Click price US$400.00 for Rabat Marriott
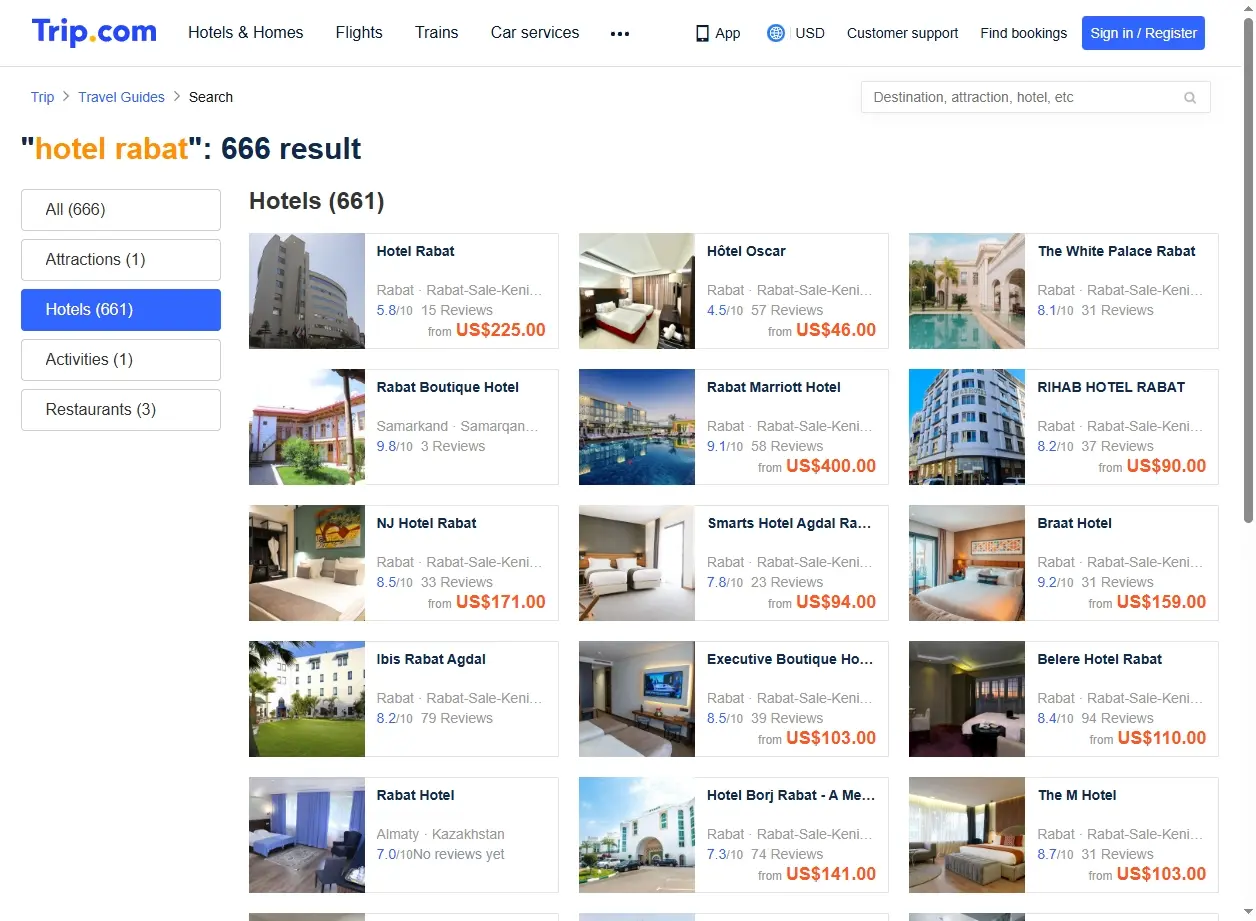Viewport: 1256px width, 921px height. point(831,466)
